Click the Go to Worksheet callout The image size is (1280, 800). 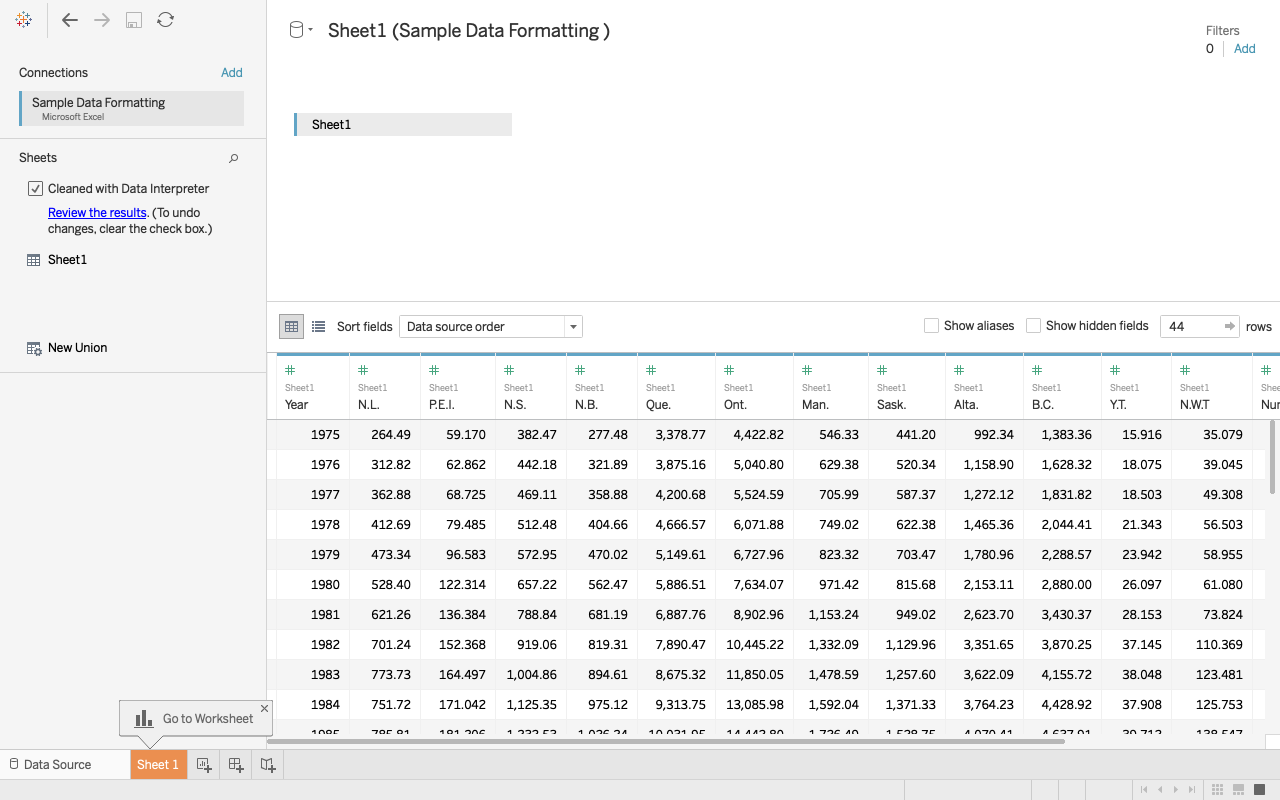coord(196,719)
